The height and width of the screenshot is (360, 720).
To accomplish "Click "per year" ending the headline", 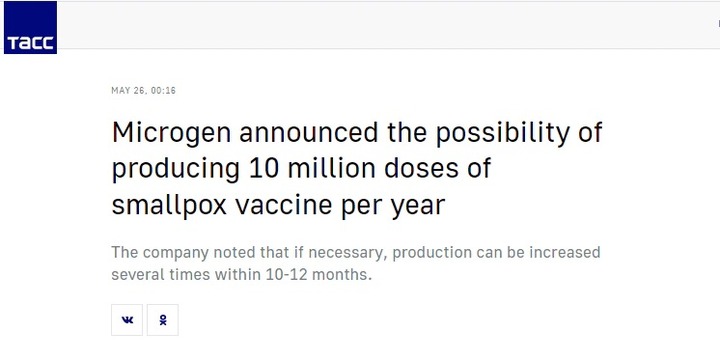I will (393, 205).
